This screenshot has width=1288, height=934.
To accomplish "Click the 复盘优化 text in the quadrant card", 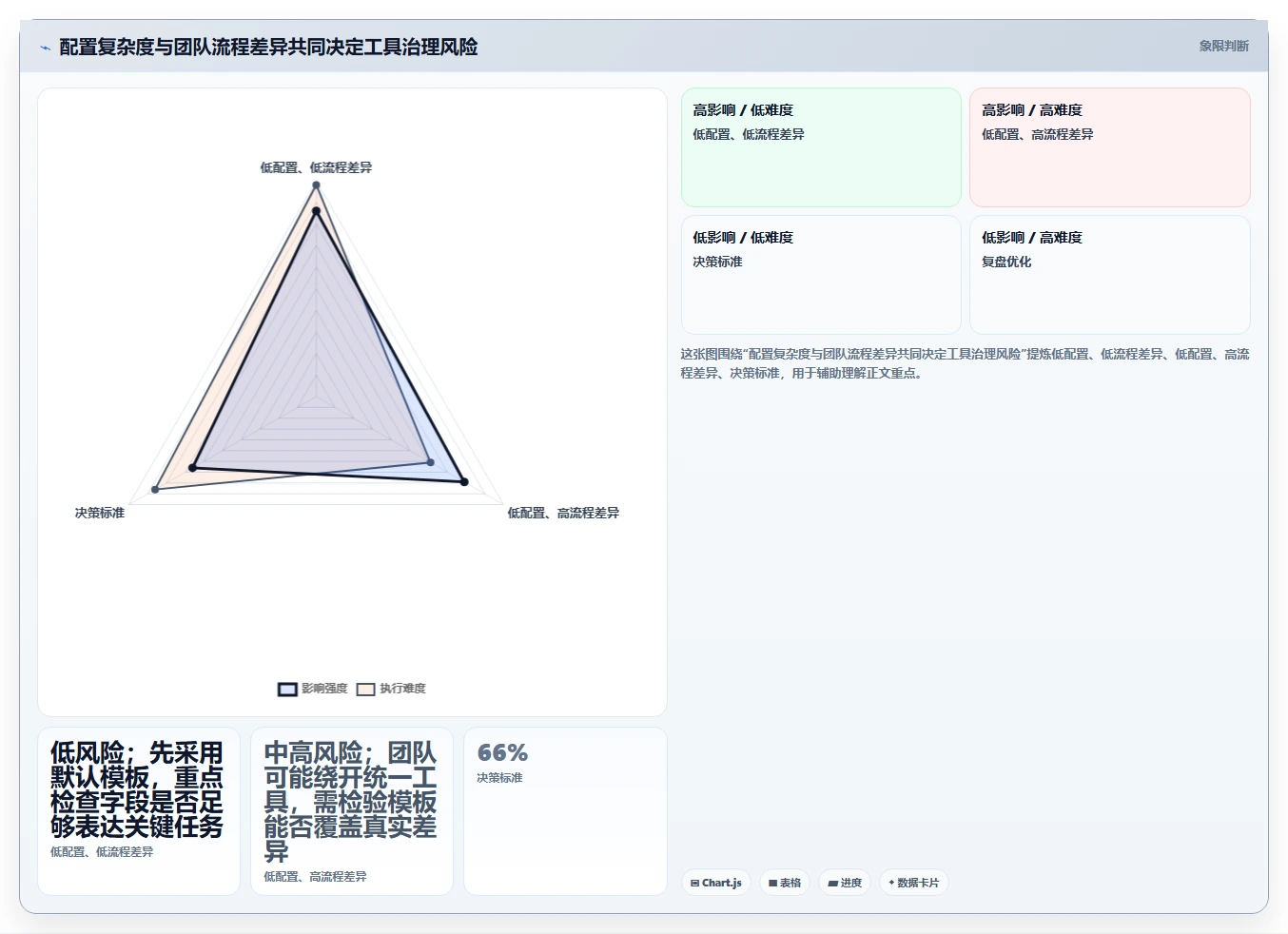I will click(x=1006, y=262).
